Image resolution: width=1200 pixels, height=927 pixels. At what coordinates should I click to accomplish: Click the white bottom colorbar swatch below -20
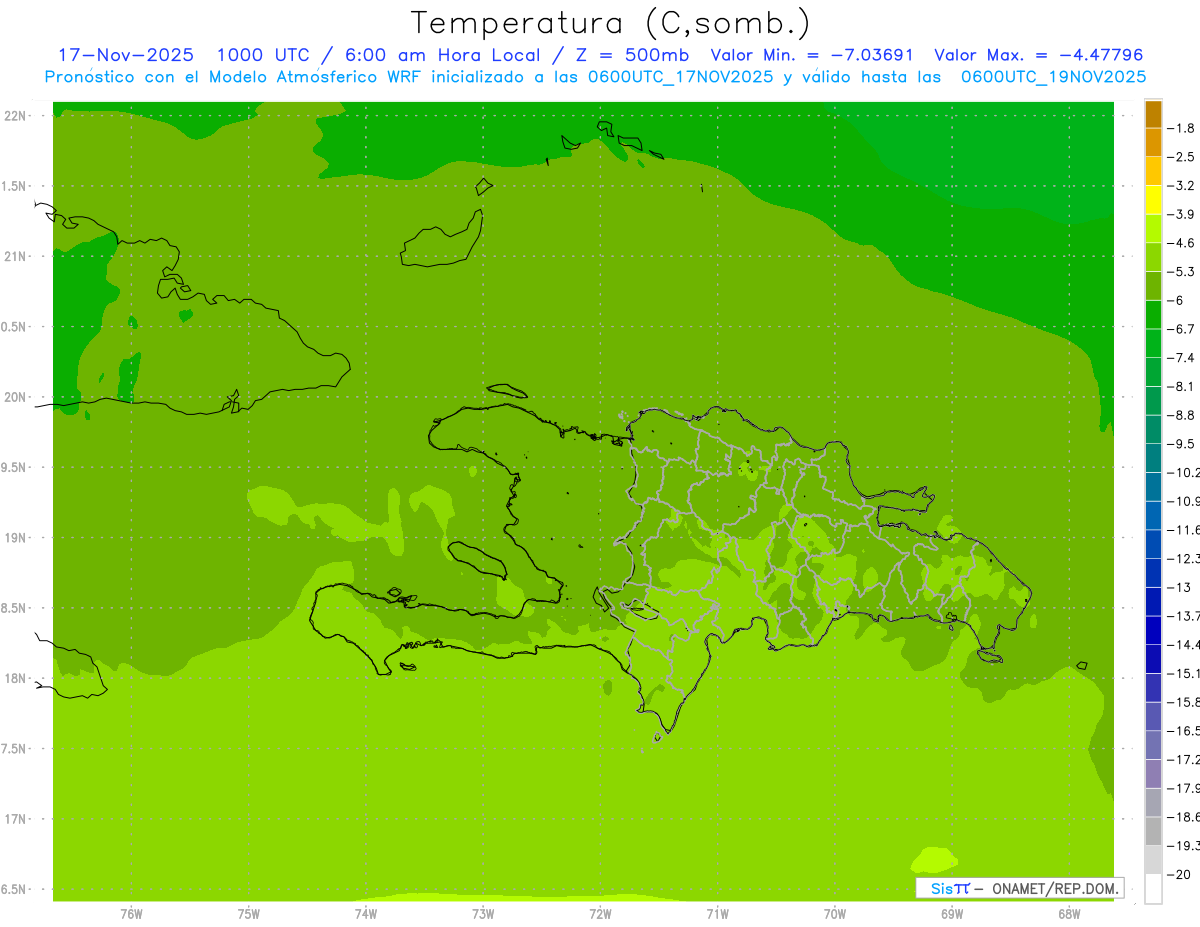point(1153,889)
